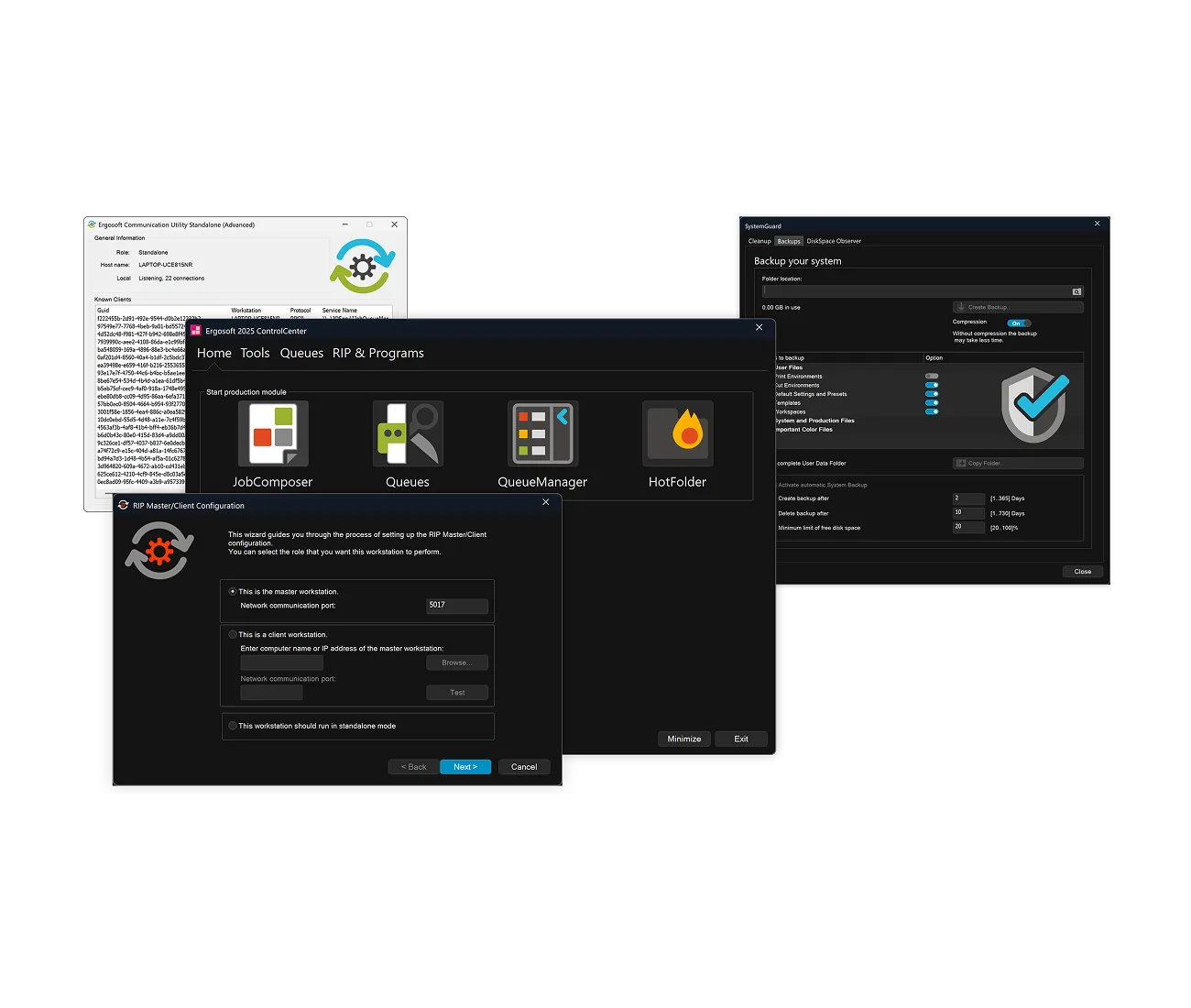Click the Workstation column header
The image size is (1191, 1008).
pyautogui.click(x=246, y=310)
